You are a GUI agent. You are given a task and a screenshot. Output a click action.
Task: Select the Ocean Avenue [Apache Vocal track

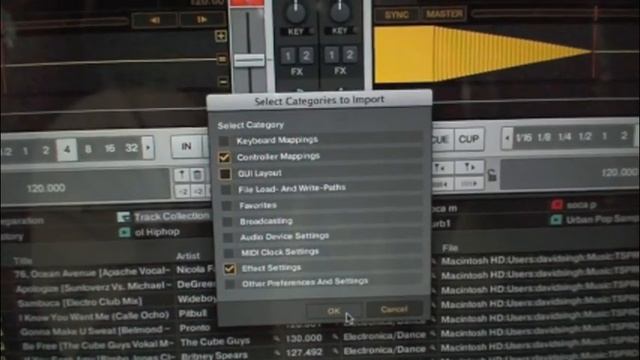tap(92, 272)
